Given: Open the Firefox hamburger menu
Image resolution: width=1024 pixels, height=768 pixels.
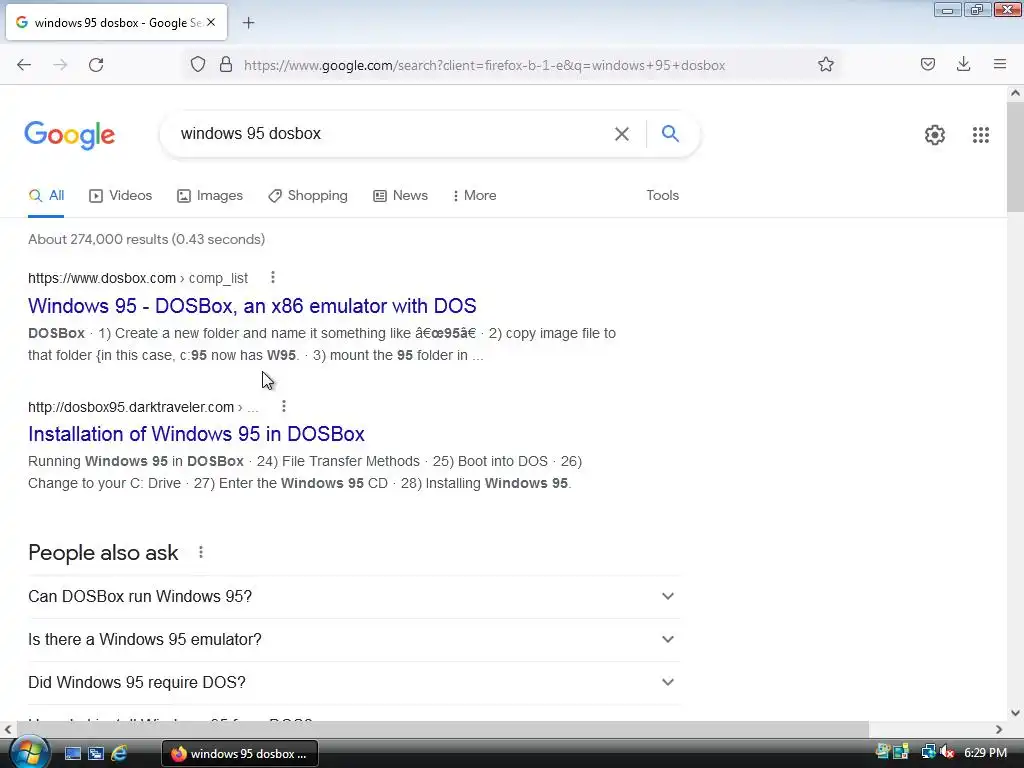Looking at the screenshot, I should pos(1000,64).
